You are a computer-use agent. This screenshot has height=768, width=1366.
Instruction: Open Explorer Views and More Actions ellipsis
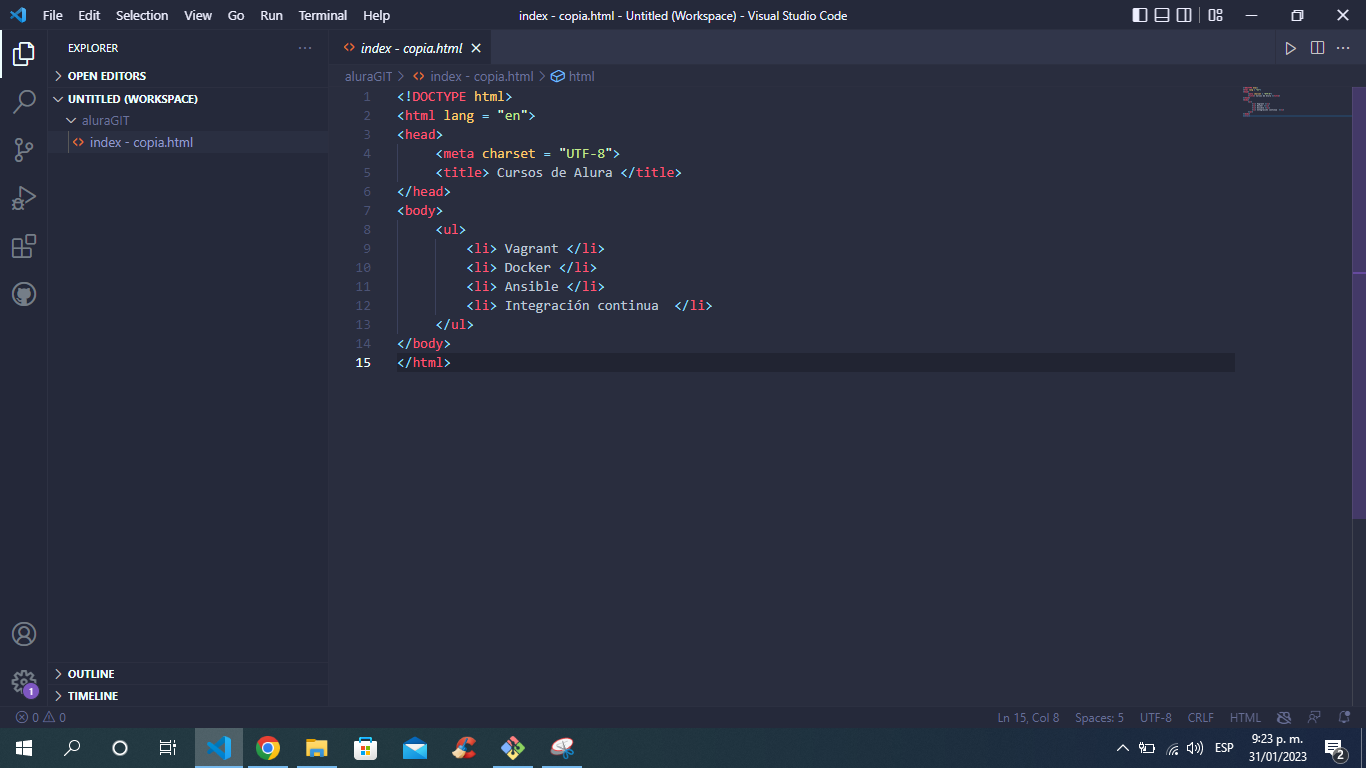tap(305, 48)
